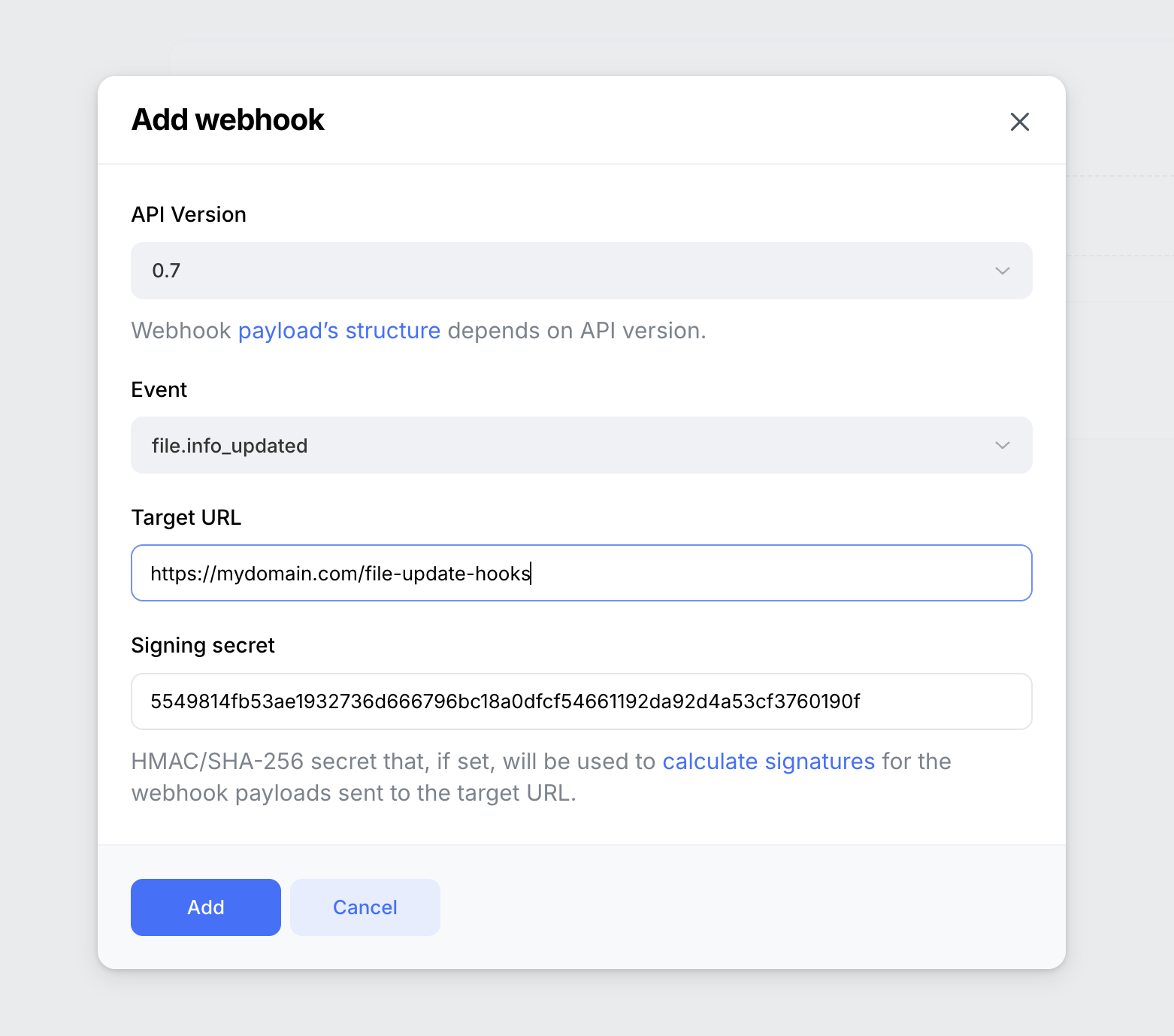
Task: Click the Add webhook dialog title
Action: coord(228,120)
